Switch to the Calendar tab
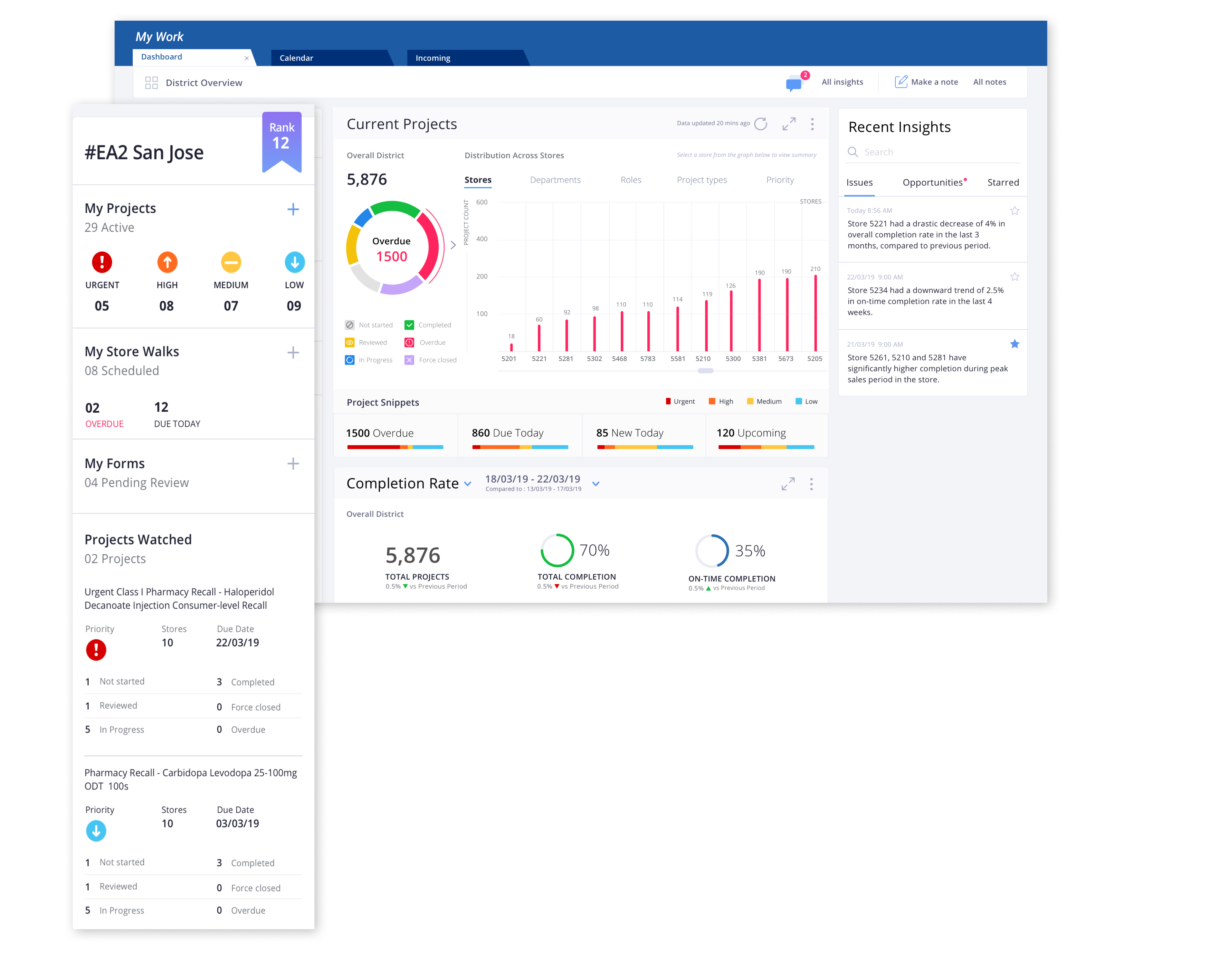Screen dimensions: 1232x958 [x=297, y=58]
